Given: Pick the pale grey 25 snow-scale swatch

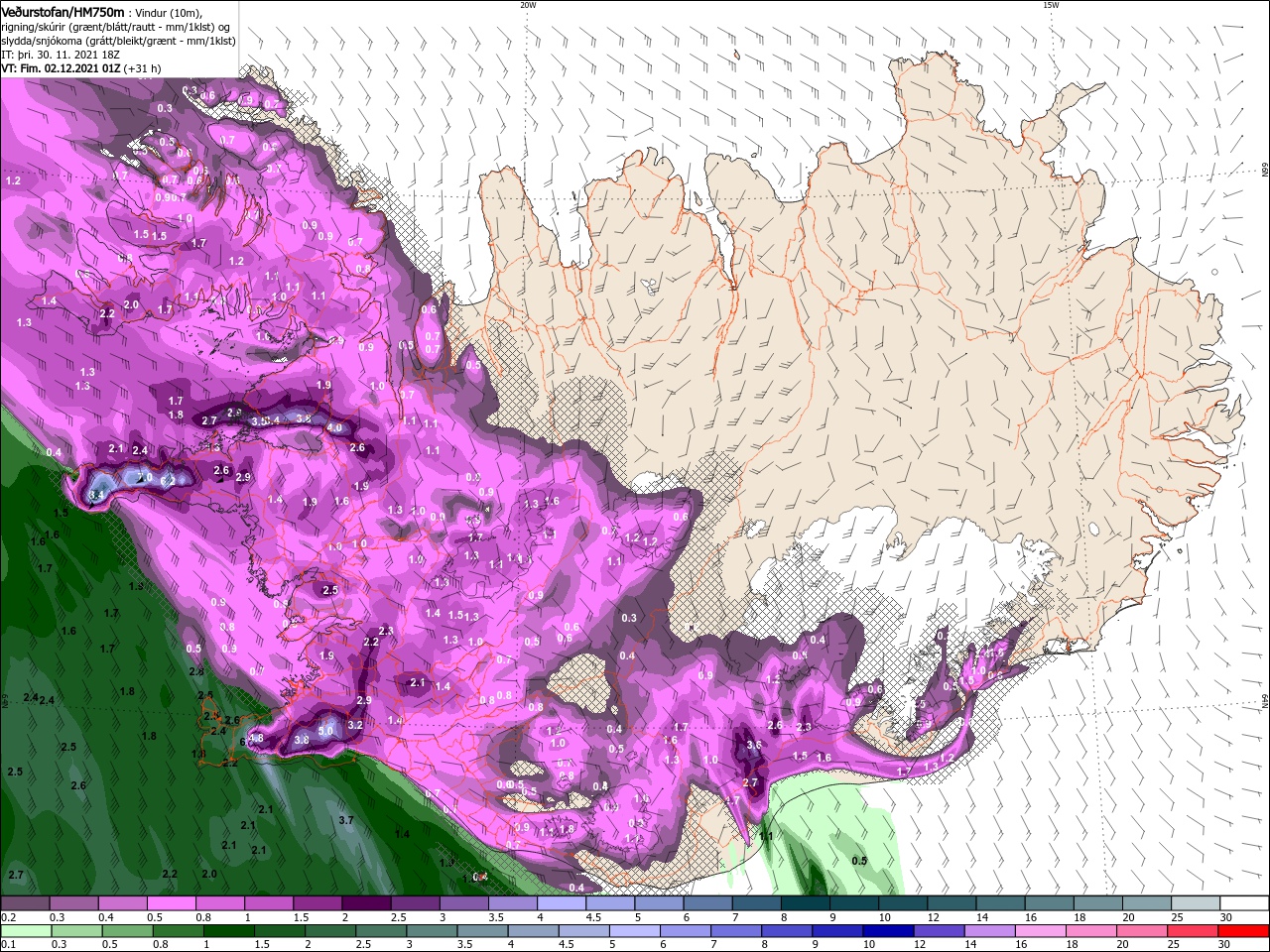Looking at the screenshot, I should tap(1194, 903).
